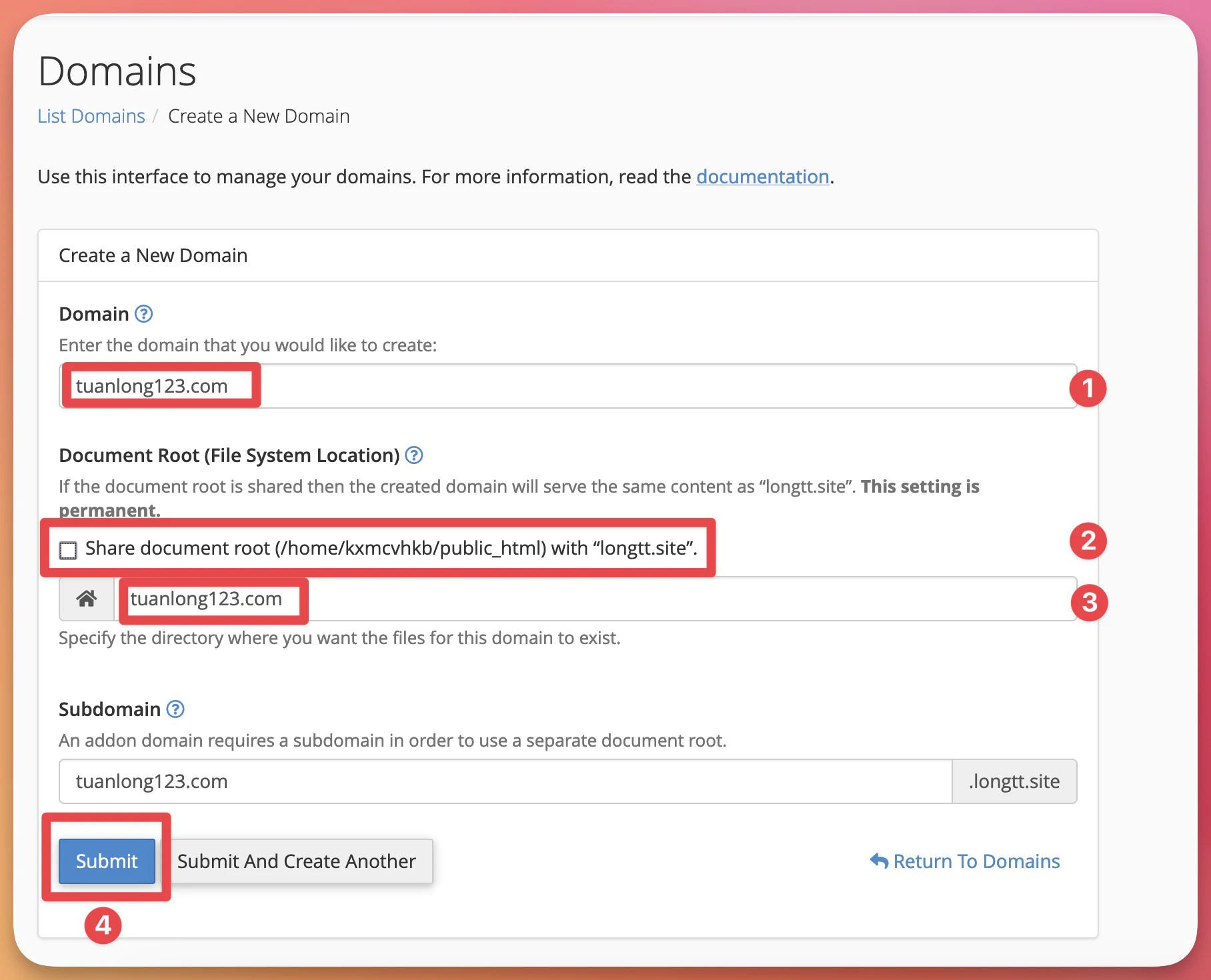Click the home icon before directory field
This screenshot has width=1211, height=980.
coord(87,599)
